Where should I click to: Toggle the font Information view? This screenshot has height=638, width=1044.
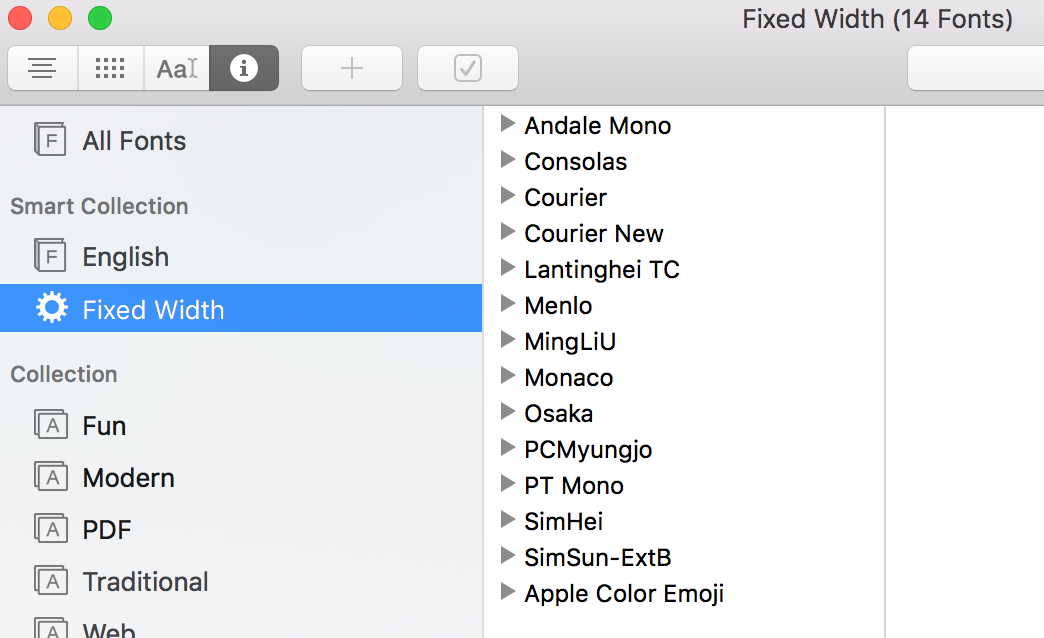point(244,69)
